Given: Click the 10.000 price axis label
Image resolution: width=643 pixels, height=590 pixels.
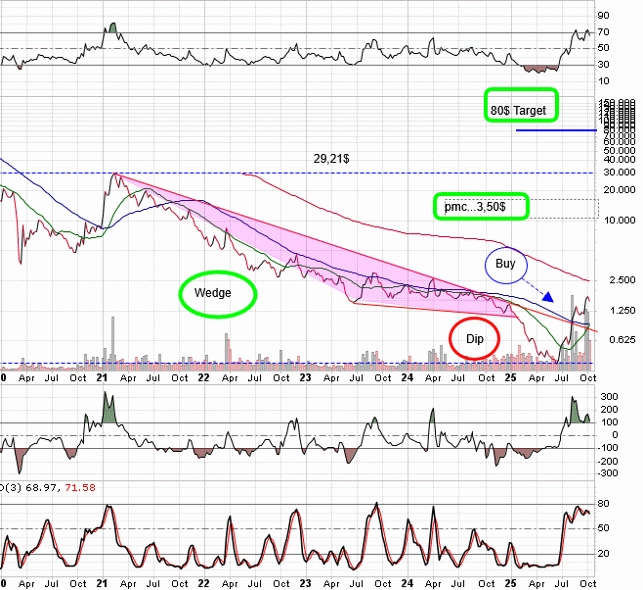Looking at the screenshot, I should coord(618,221).
